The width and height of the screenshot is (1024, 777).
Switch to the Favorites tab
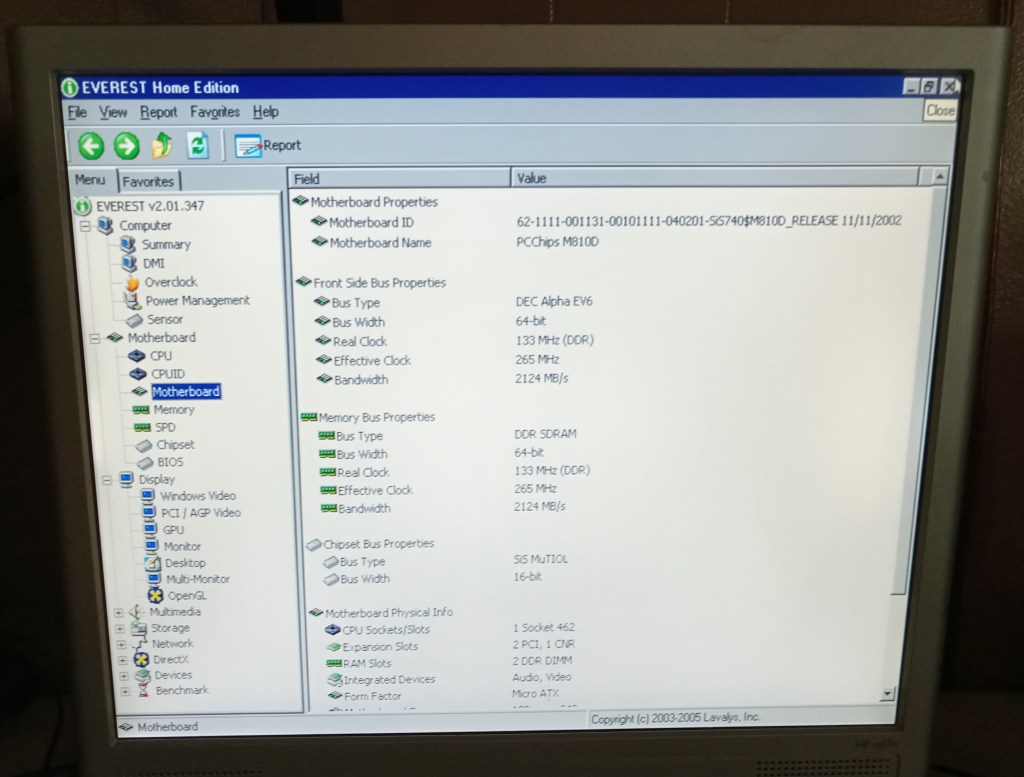tap(149, 181)
